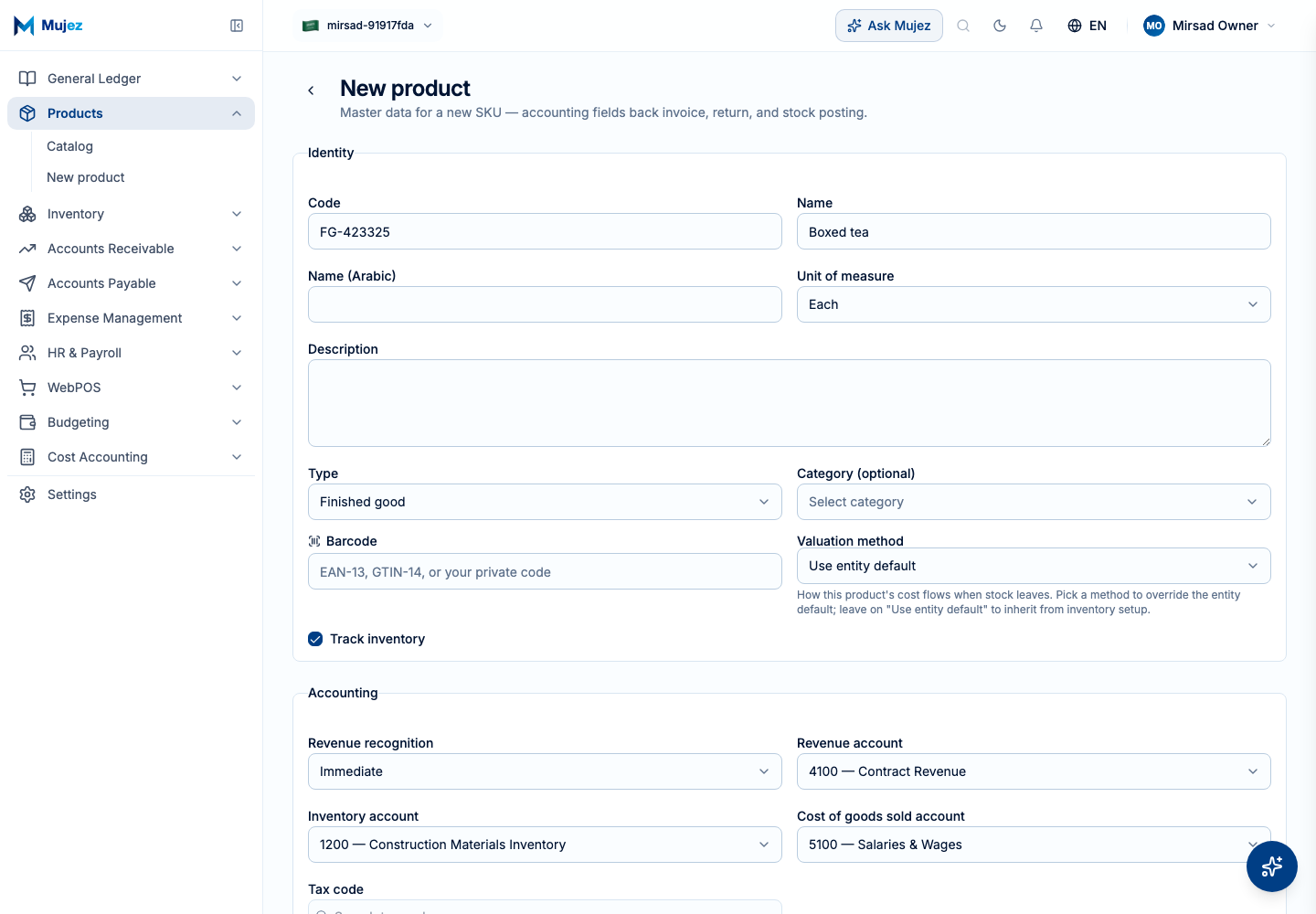This screenshot has height=914, width=1316.
Task: Collapse the sidebar panel icon
Action: pos(237,26)
